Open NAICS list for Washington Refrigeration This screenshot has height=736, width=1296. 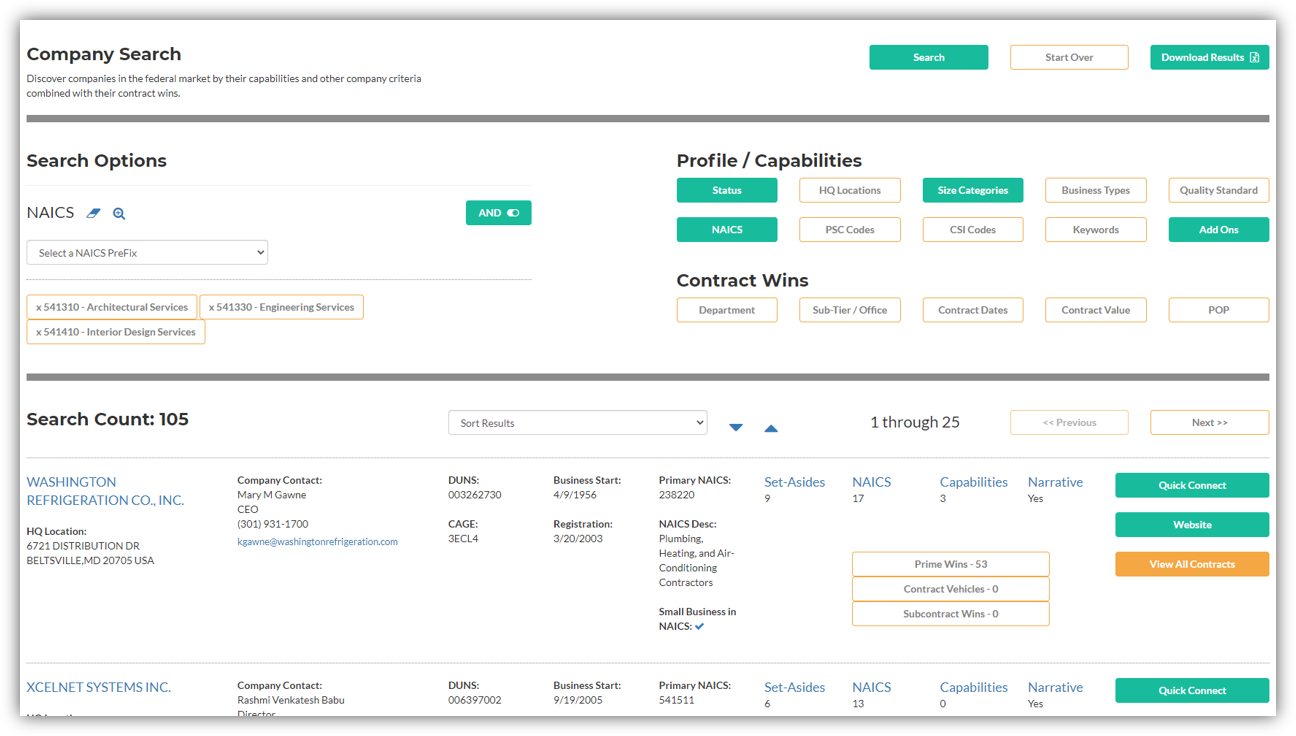(x=871, y=482)
